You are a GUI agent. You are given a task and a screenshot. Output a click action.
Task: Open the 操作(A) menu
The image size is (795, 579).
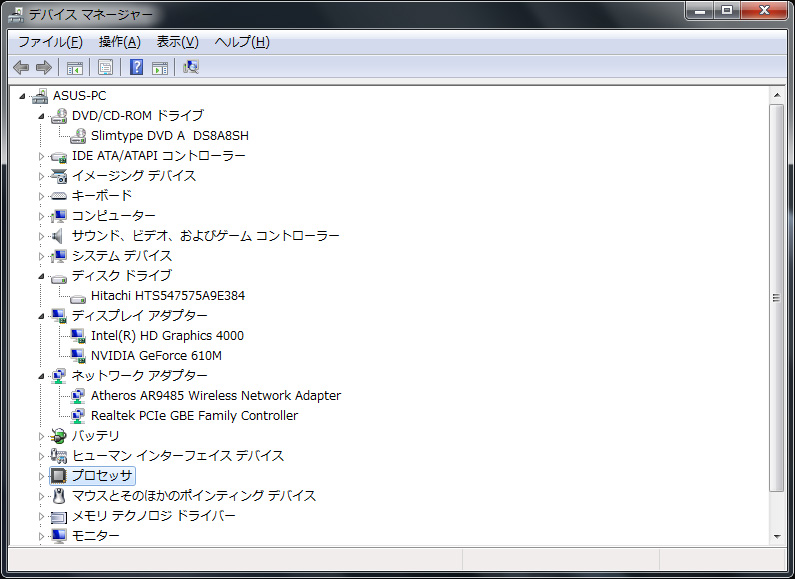click(x=119, y=42)
